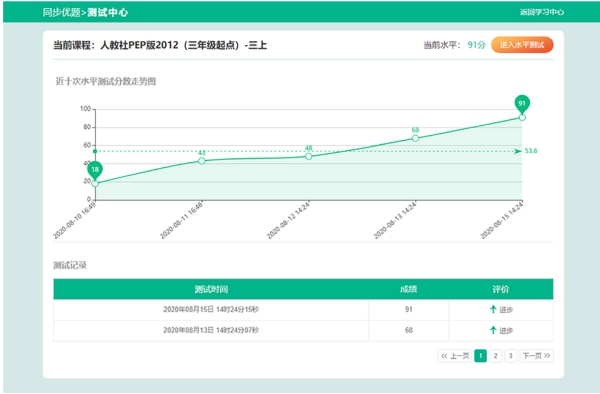
Task: Click x-axis label 2020-08-15 14:24
Action: 501,221
